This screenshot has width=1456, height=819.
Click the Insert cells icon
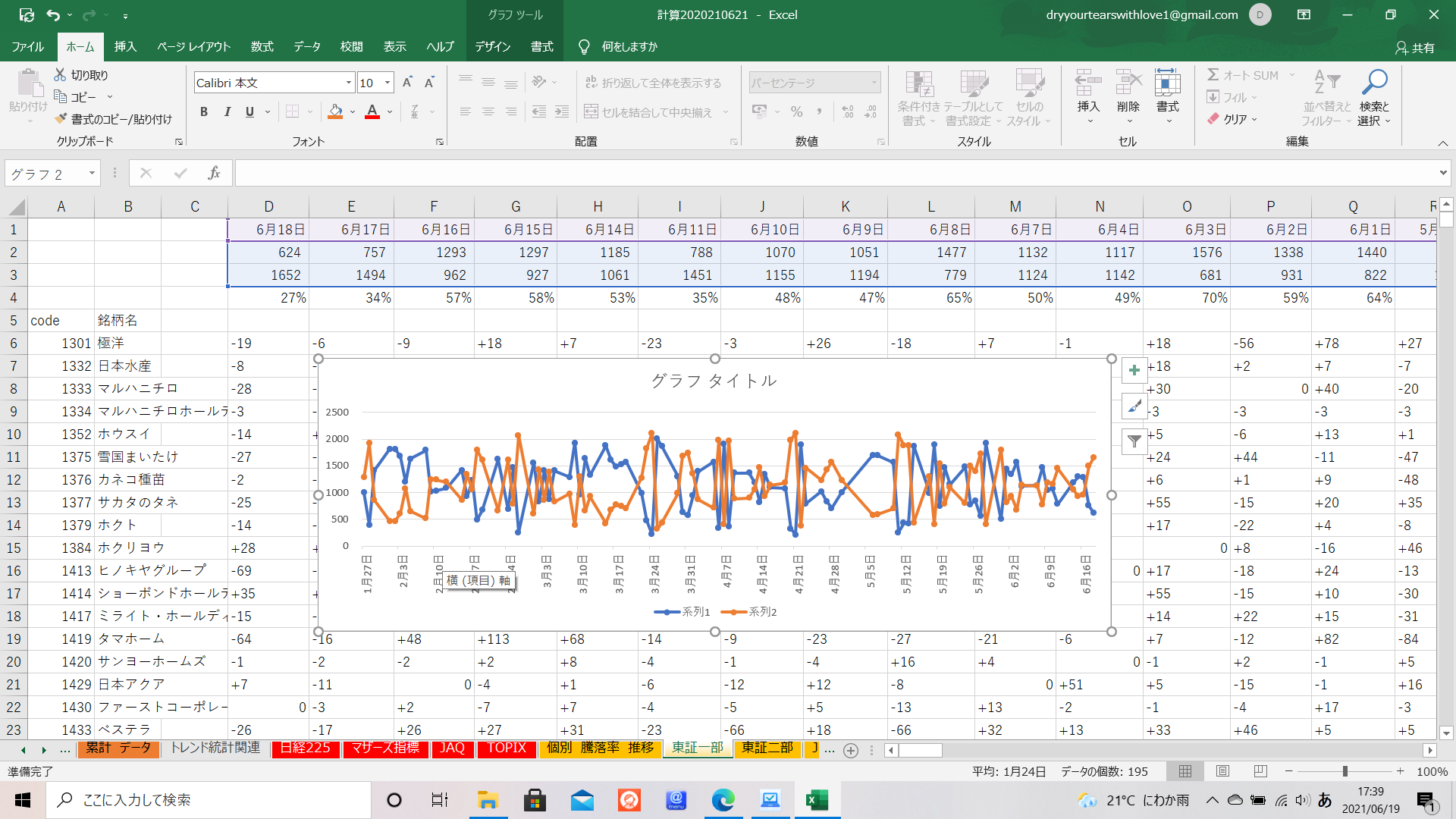[1087, 82]
